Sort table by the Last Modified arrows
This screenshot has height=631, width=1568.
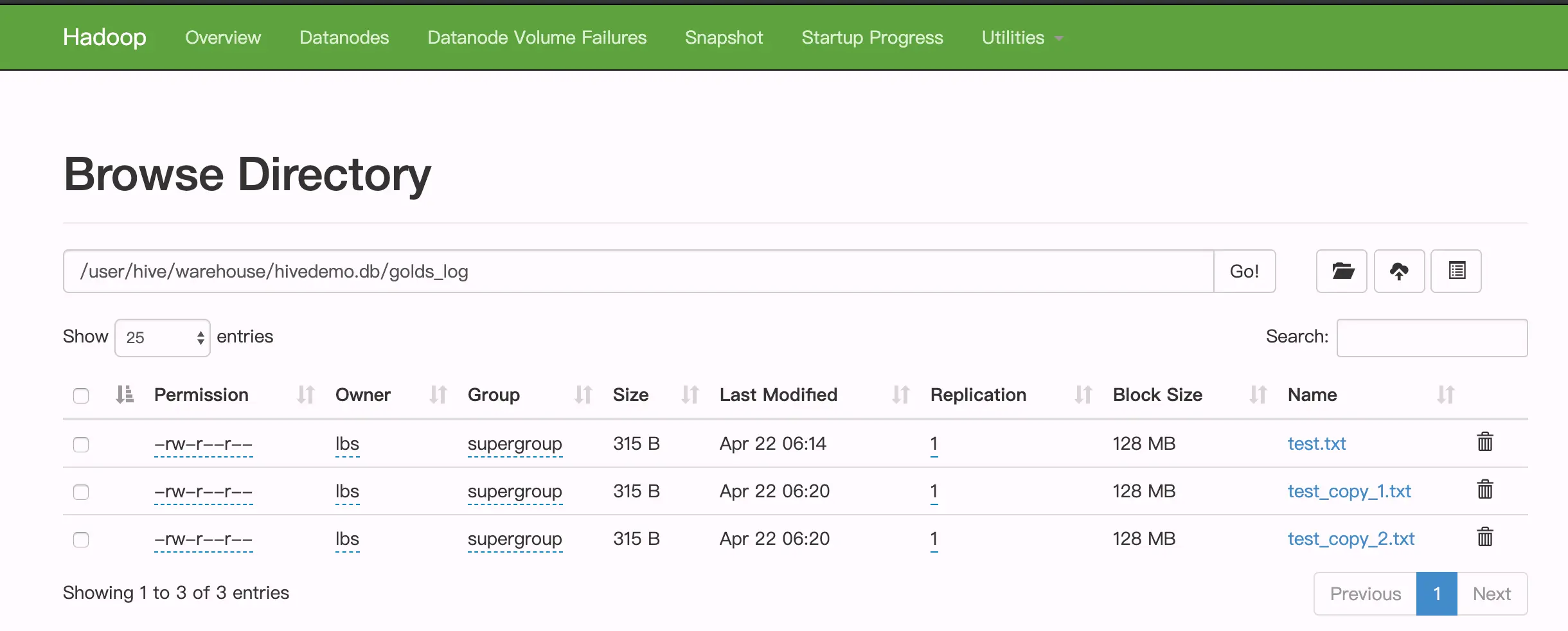pos(901,395)
